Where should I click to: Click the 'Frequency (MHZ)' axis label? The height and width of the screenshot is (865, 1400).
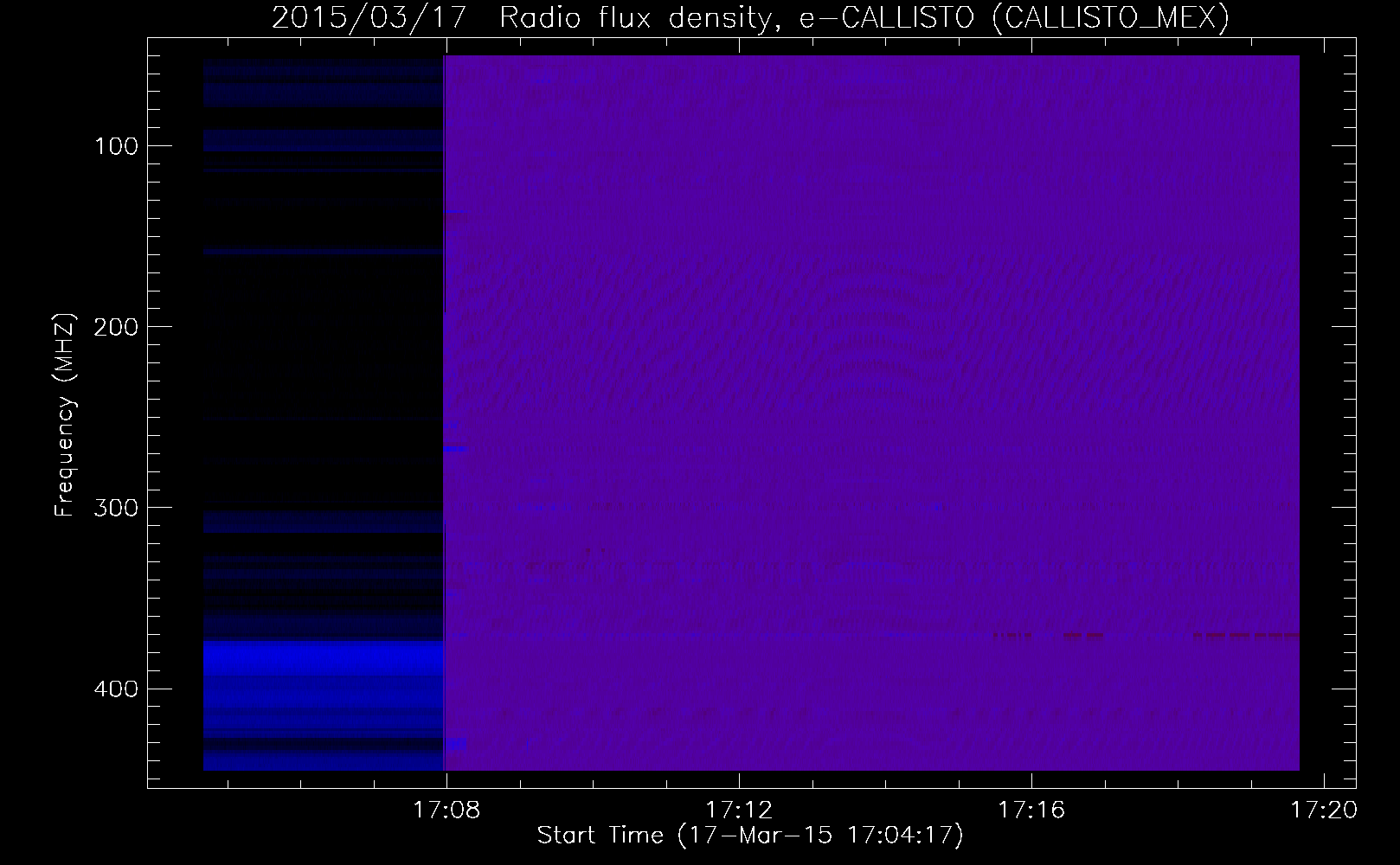point(64,415)
